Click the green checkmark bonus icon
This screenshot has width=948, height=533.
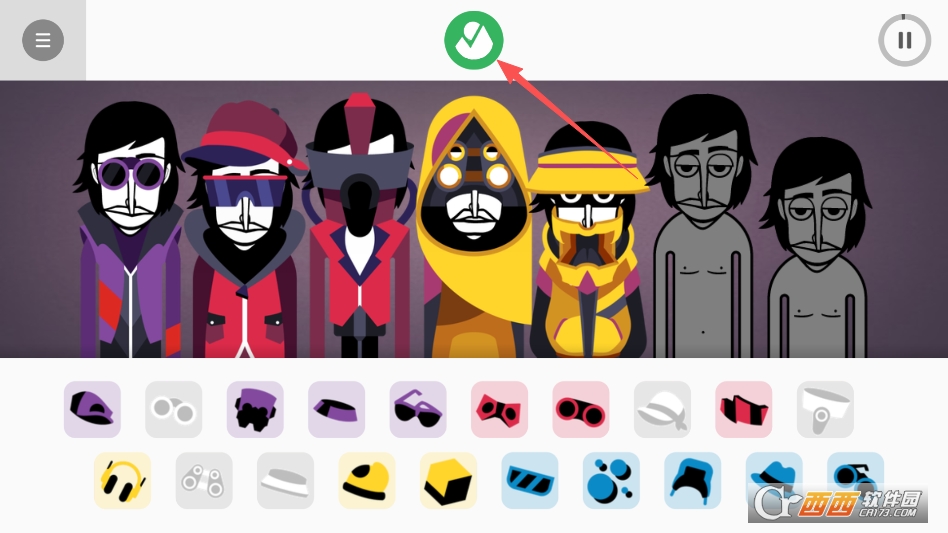(473, 40)
